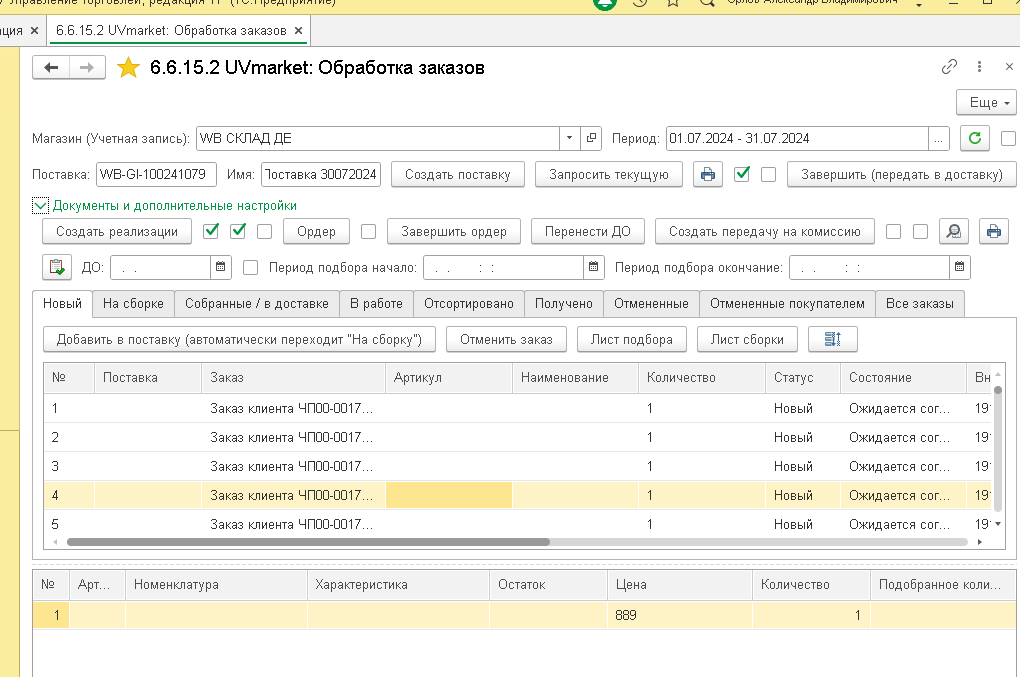The image size is (1020, 677).
Task: Click the back arrow navigation button
Action: point(51,68)
